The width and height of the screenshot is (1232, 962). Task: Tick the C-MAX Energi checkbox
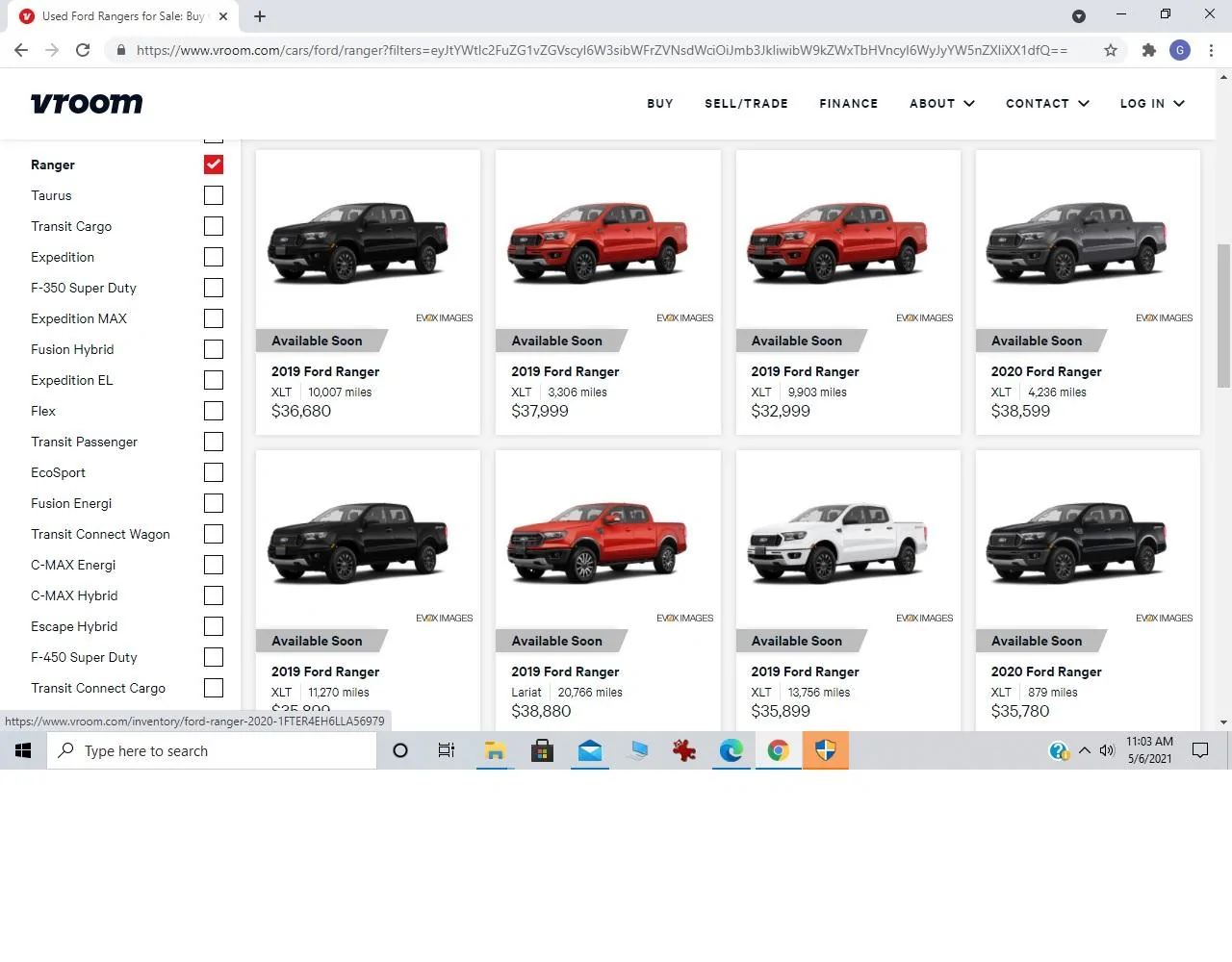214,565
